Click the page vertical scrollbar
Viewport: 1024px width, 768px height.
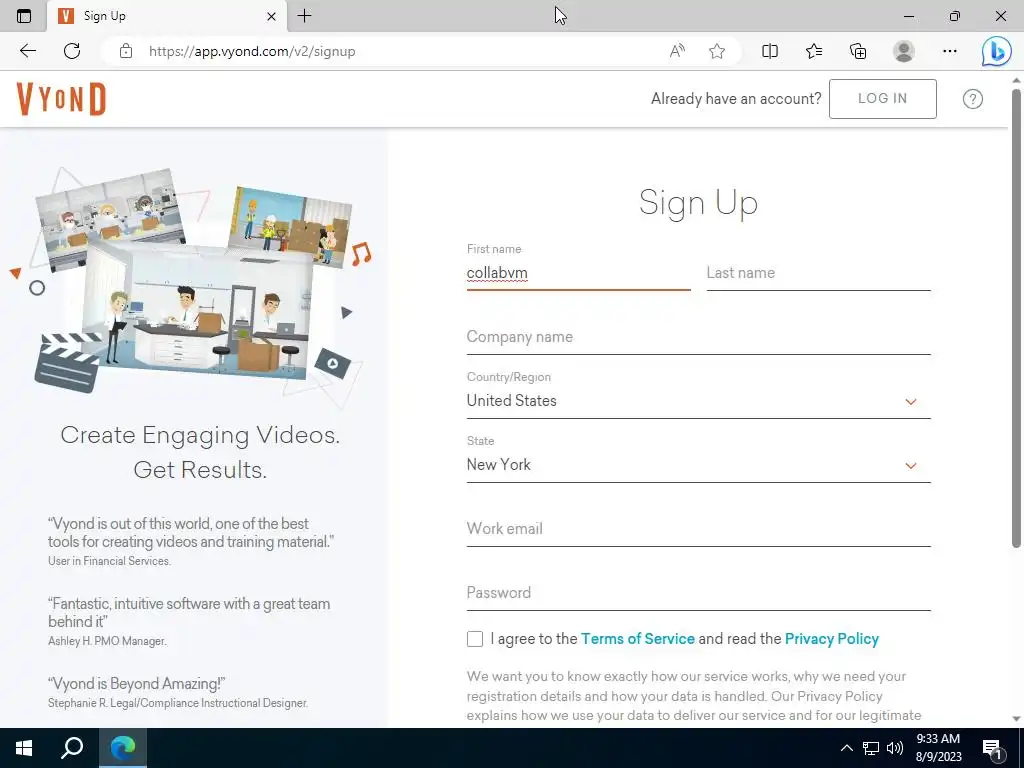point(1016,319)
